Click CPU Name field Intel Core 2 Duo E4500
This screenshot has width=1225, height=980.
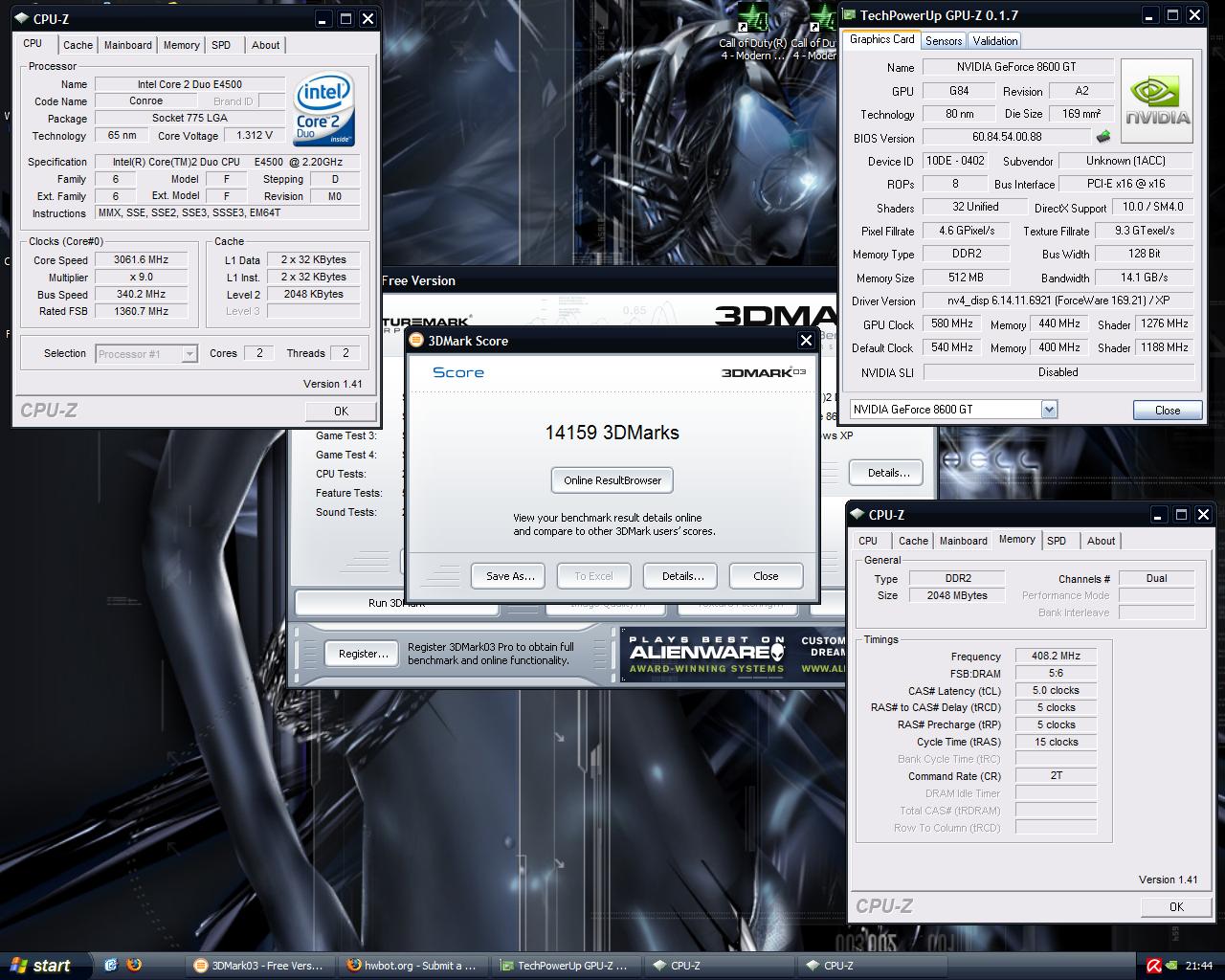[x=188, y=84]
